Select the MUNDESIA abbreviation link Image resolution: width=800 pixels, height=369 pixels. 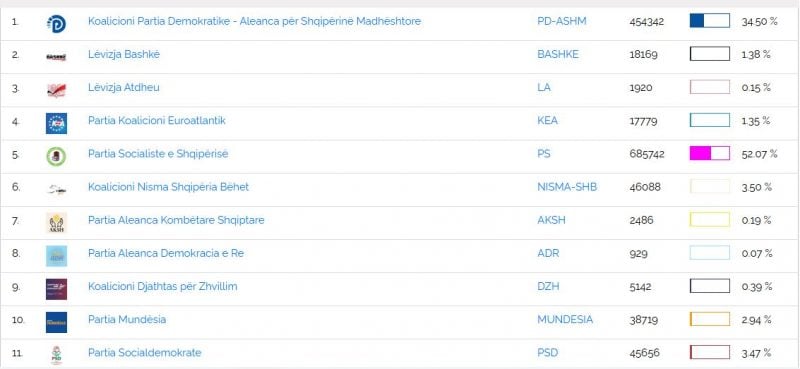(x=565, y=319)
